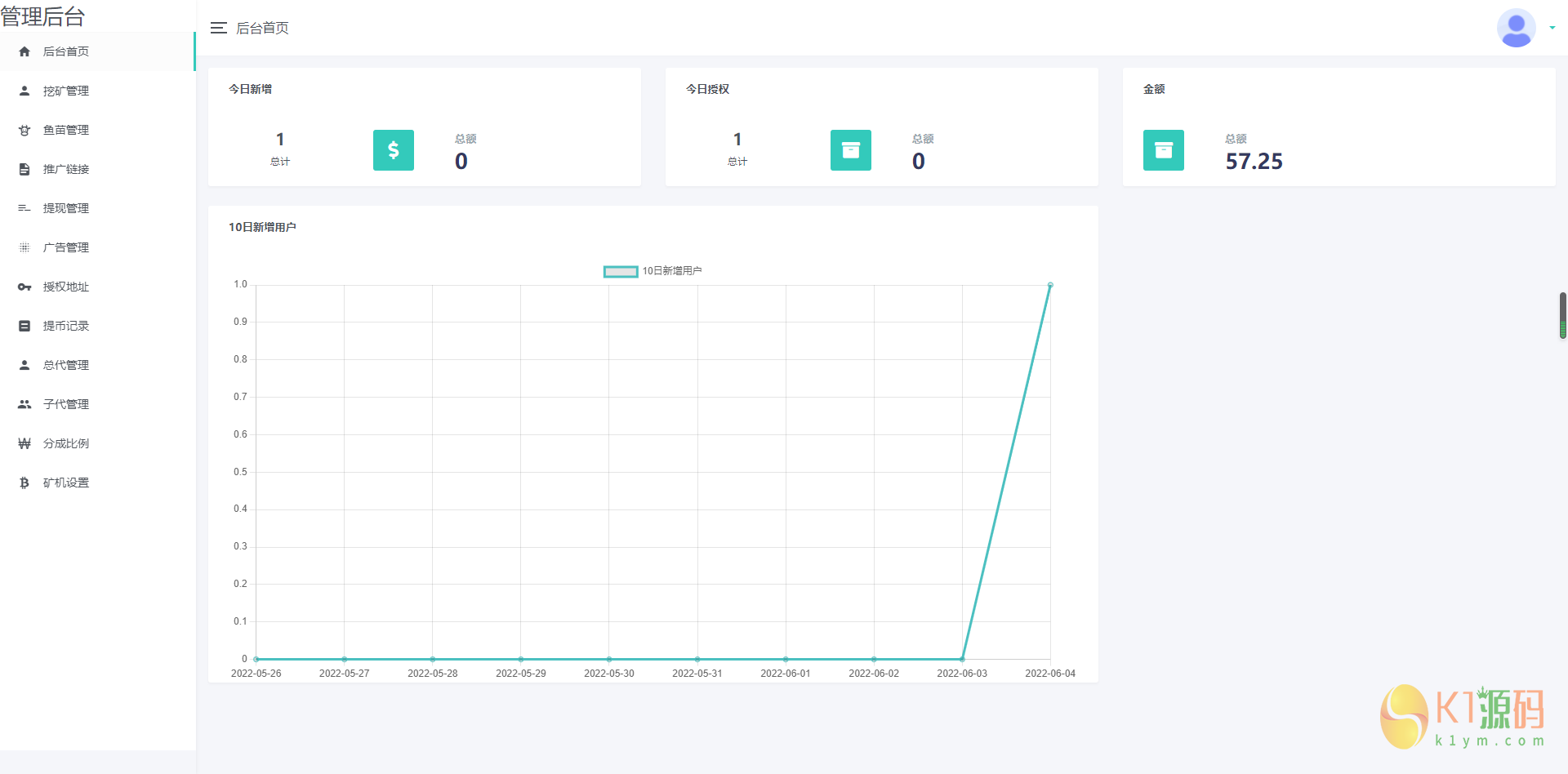The width and height of the screenshot is (1568, 774).
Task: Open the 推广链接 menu item
Action: pos(97,169)
